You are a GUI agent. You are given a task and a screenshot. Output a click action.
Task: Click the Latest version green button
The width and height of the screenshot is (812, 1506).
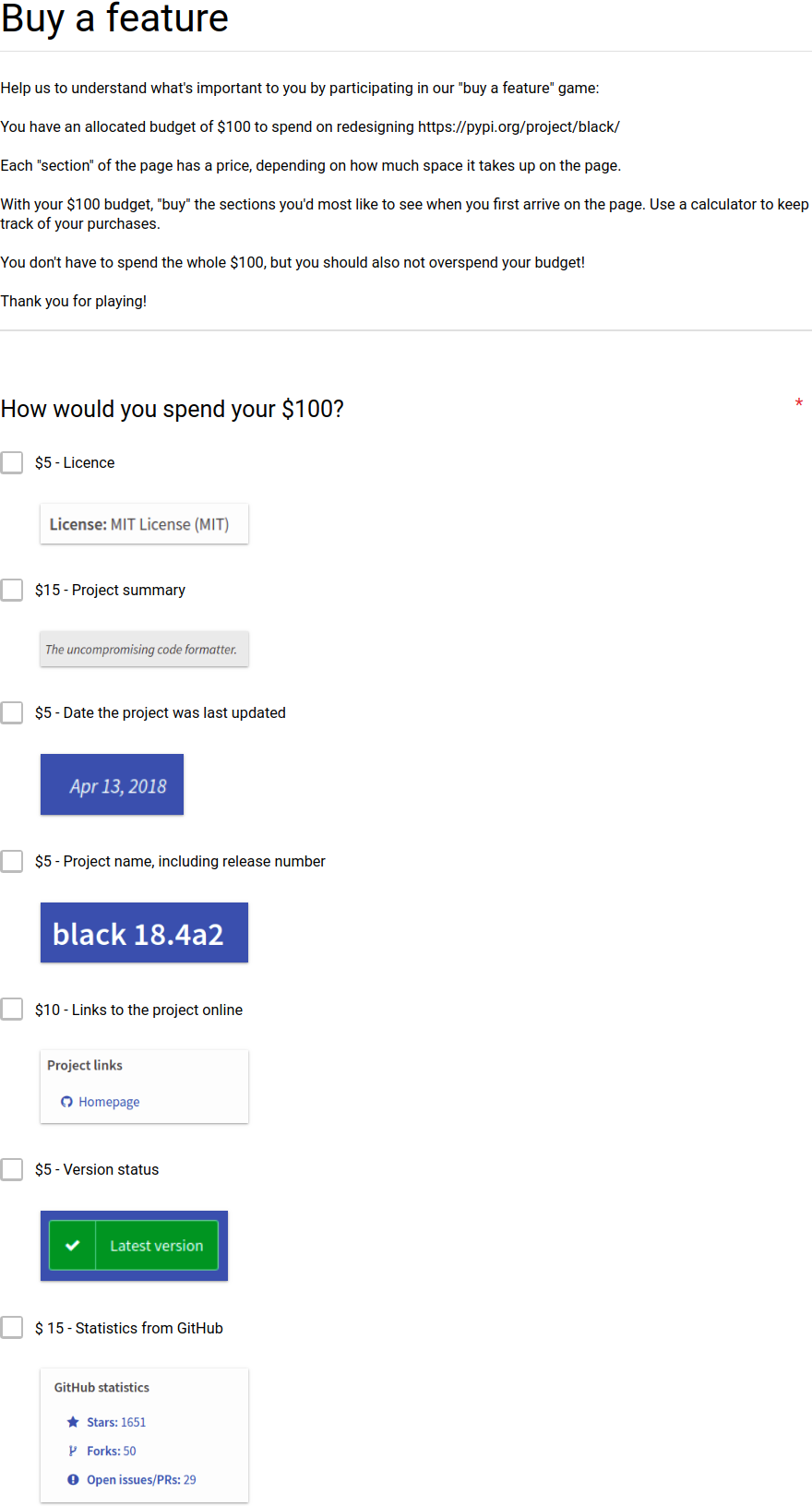coord(134,1246)
